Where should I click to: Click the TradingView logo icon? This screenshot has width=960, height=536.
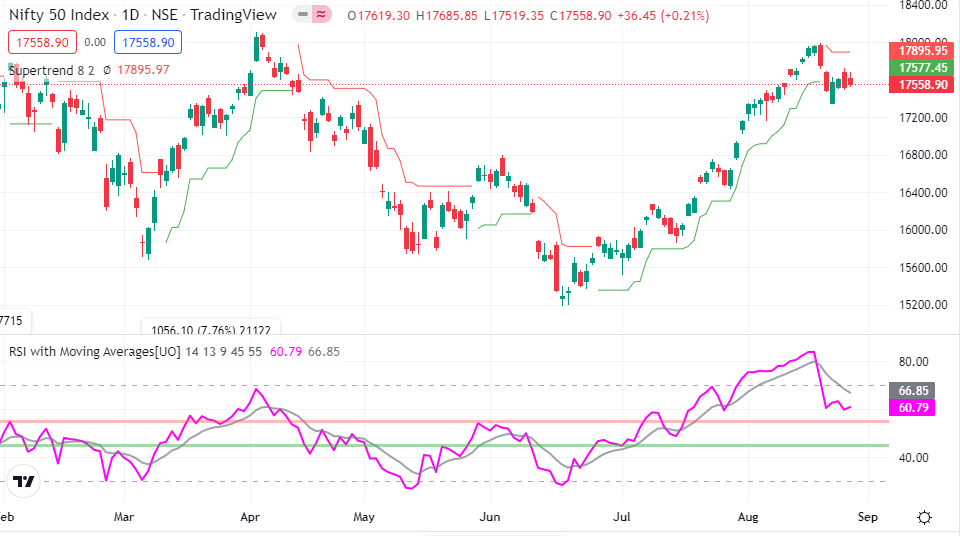click(24, 483)
